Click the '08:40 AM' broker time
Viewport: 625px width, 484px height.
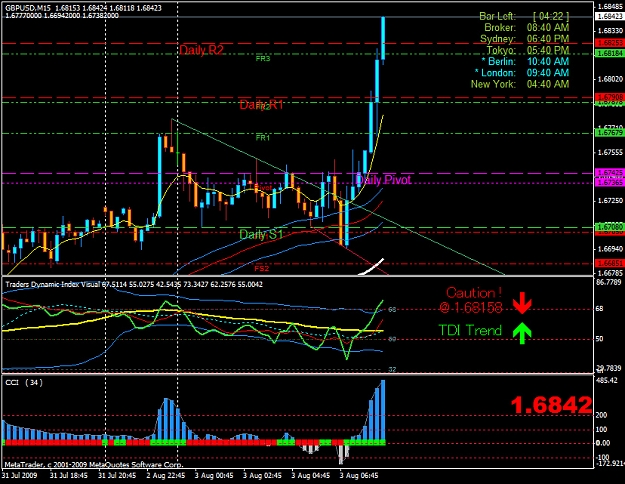pyautogui.click(x=548, y=28)
